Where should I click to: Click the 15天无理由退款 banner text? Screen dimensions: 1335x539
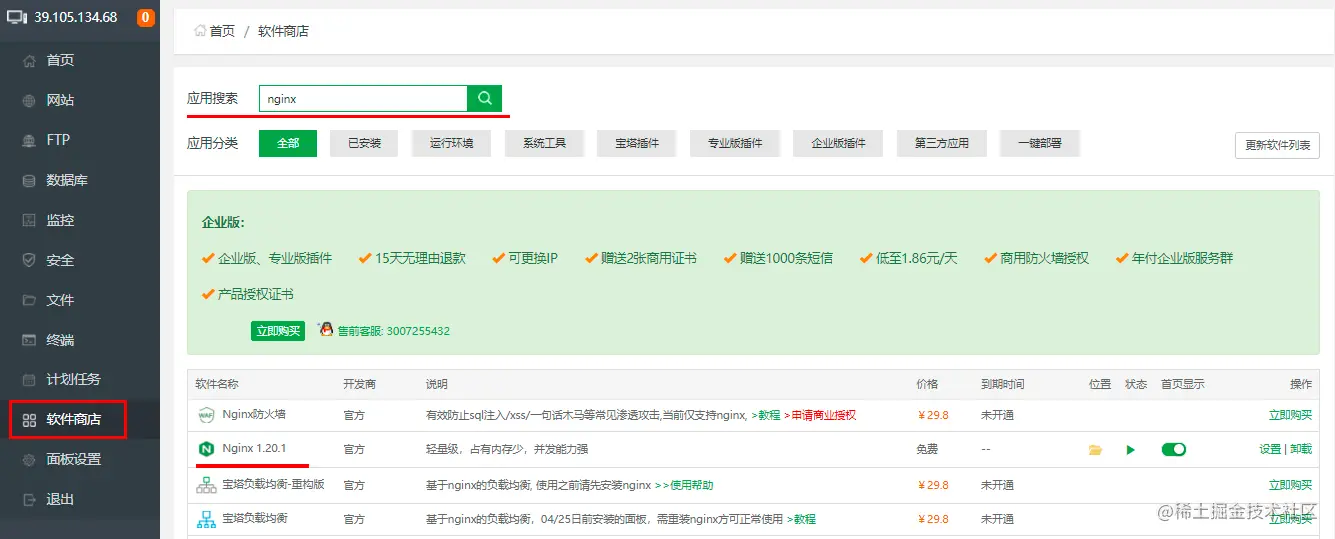point(420,258)
